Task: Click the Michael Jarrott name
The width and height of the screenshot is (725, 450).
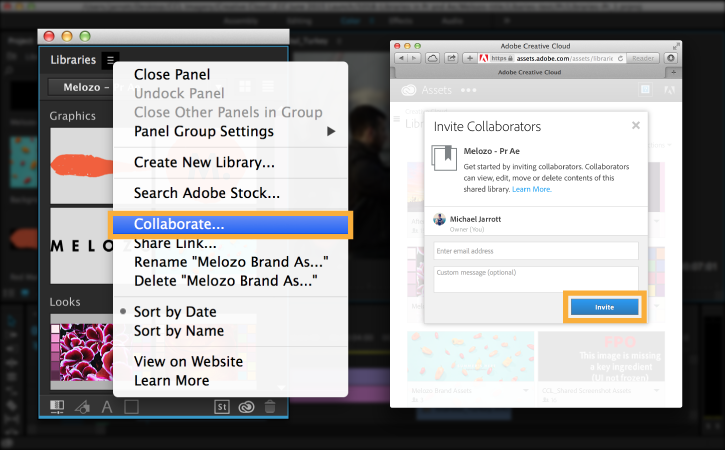Action: click(475, 219)
